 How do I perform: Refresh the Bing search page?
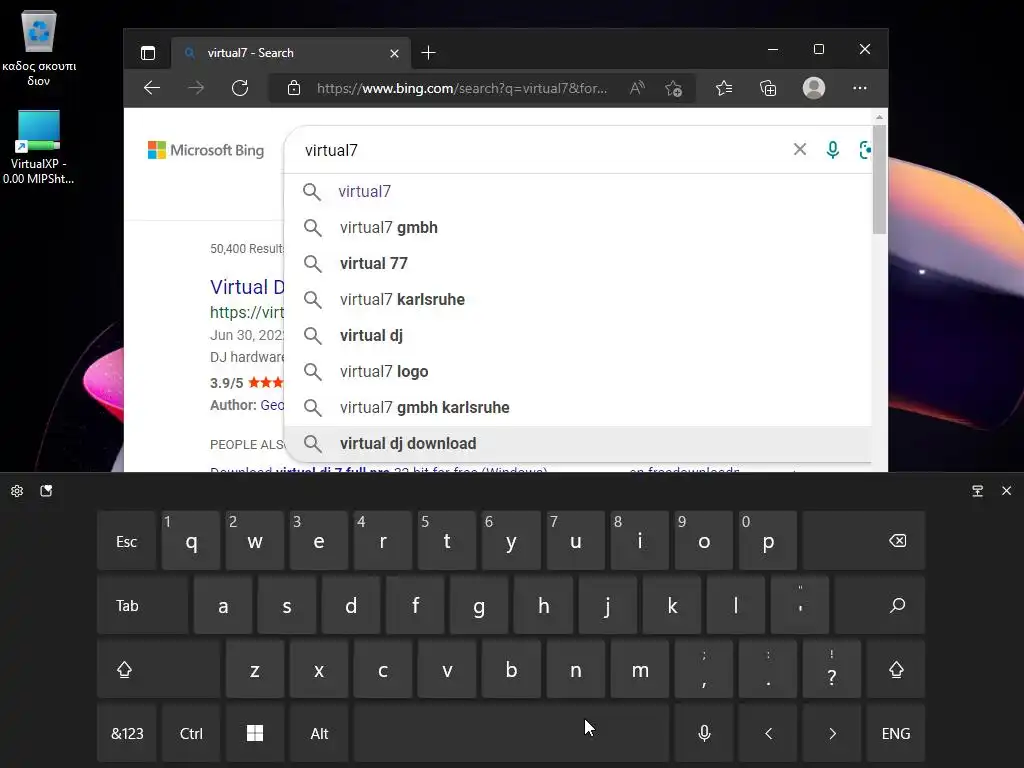click(240, 88)
